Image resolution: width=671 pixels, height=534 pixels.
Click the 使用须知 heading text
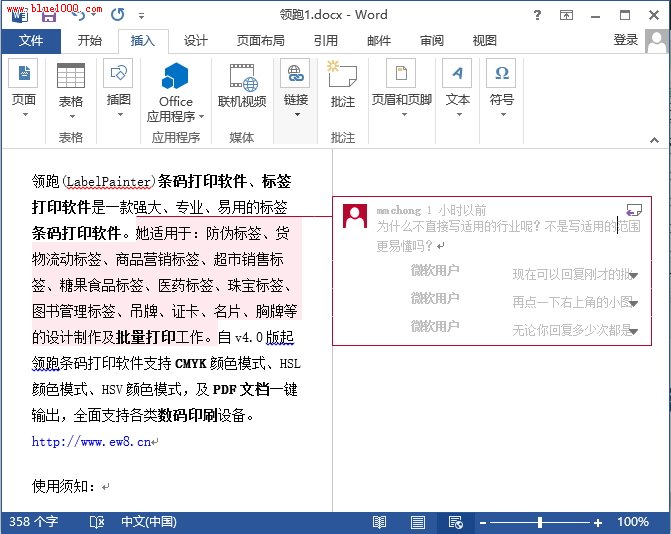[x=63, y=486]
